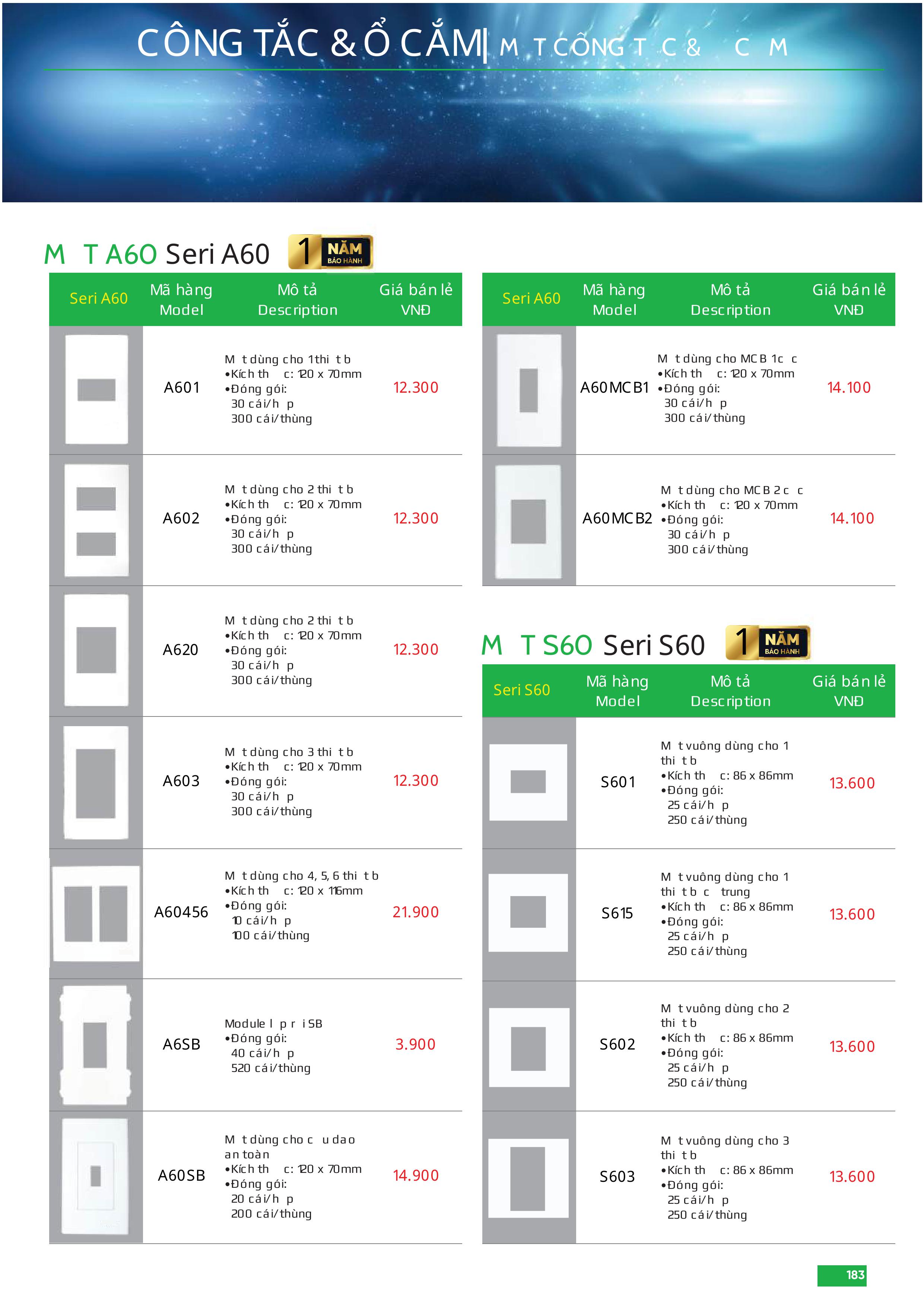Click the A60456 wide faceplate image
Screen dimensions: 924x1307
[x=96, y=913]
